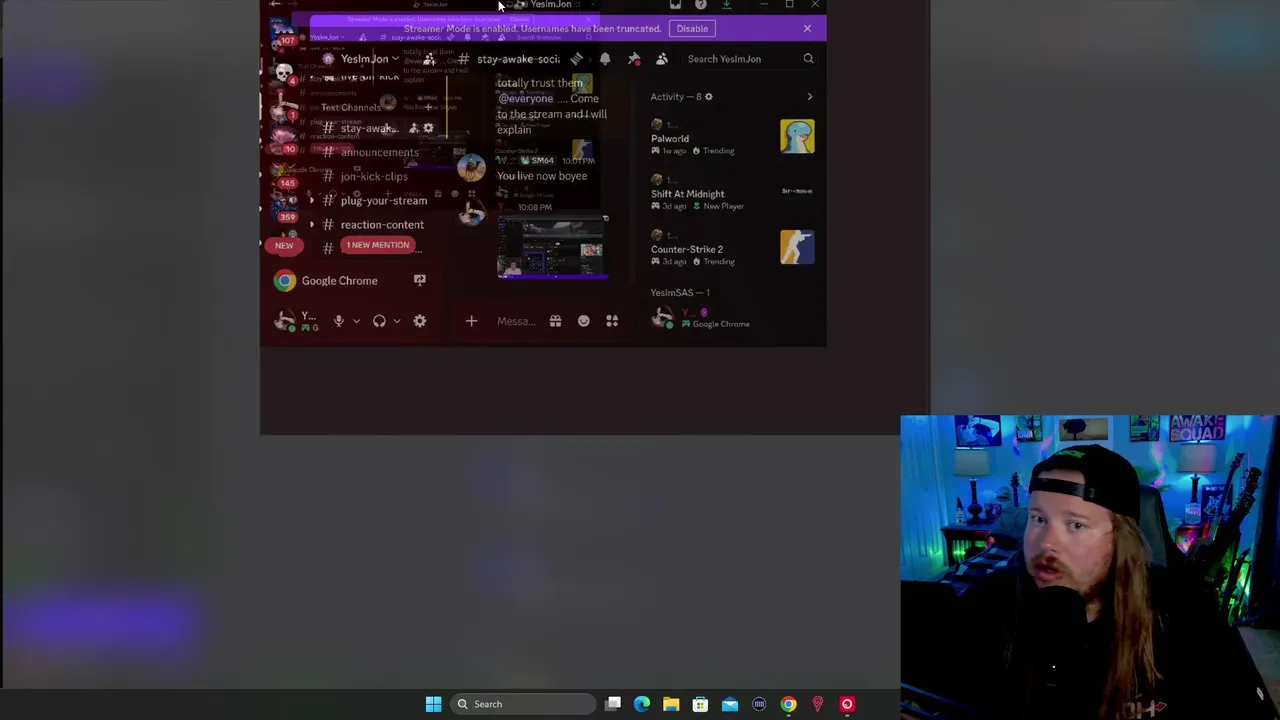Open server with the 145 badge
This screenshot has height=720, width=1280.
286,173
